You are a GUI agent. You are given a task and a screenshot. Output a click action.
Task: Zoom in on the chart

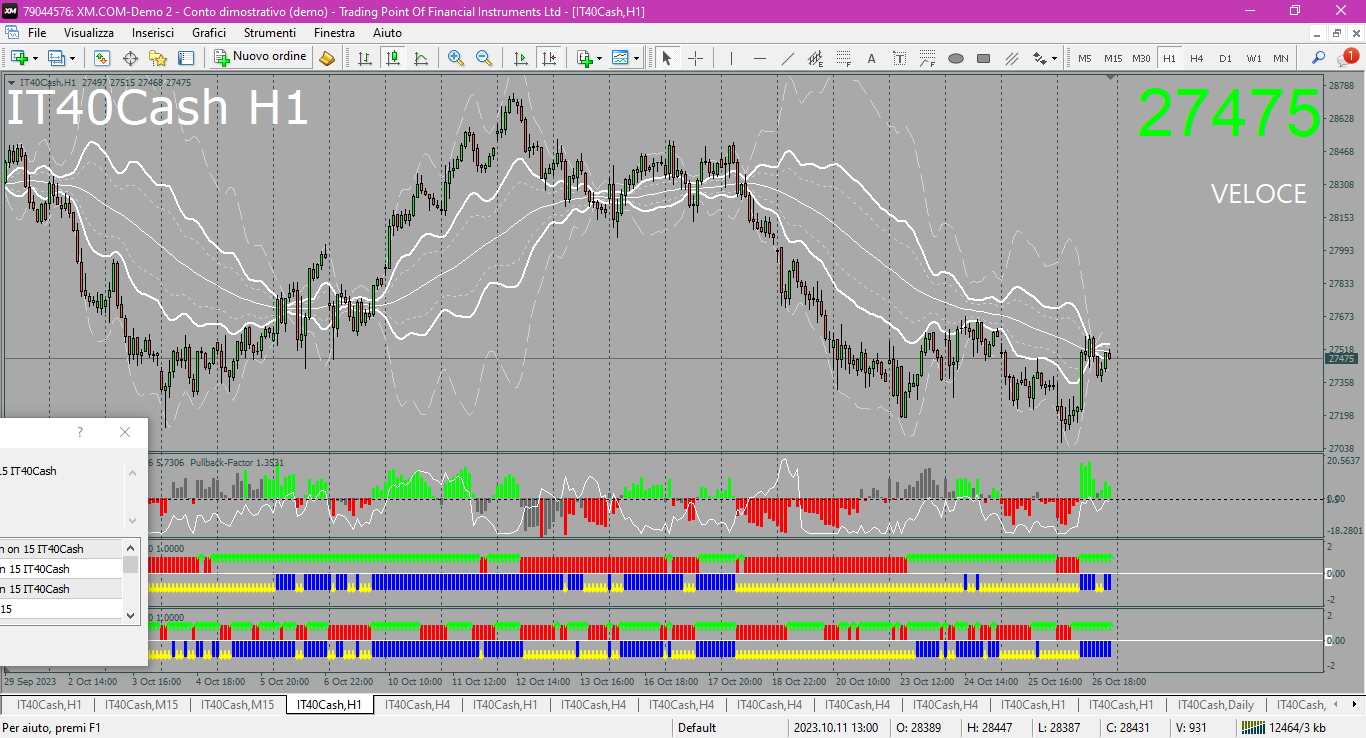(456, 58)
